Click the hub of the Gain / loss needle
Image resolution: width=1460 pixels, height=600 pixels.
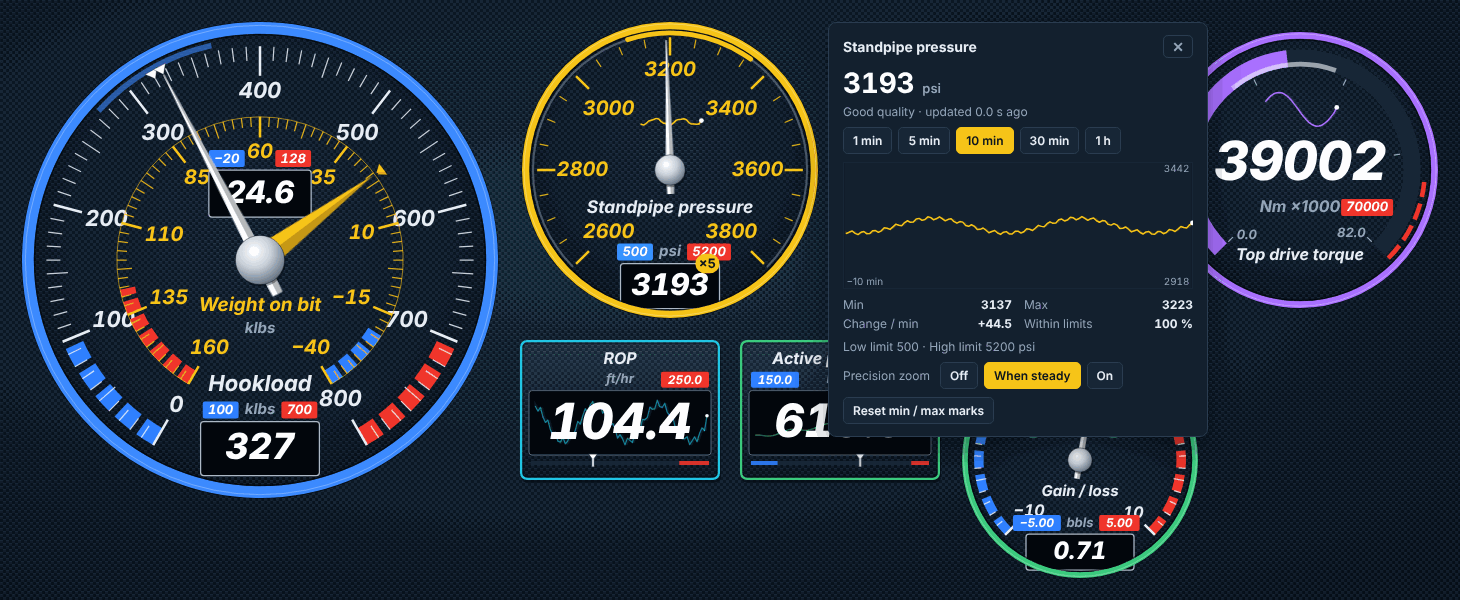(1080, 460)
